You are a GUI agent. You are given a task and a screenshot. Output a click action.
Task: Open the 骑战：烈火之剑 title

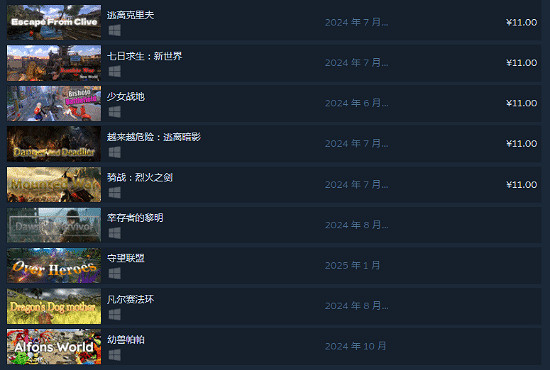coord(140,177)
